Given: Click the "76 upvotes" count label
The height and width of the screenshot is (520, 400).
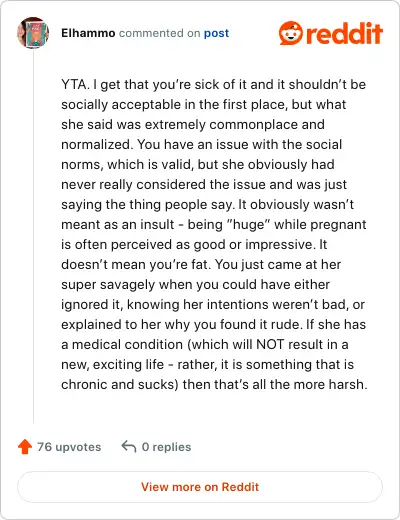Looking at the screenshot, I should click(69, 447).
